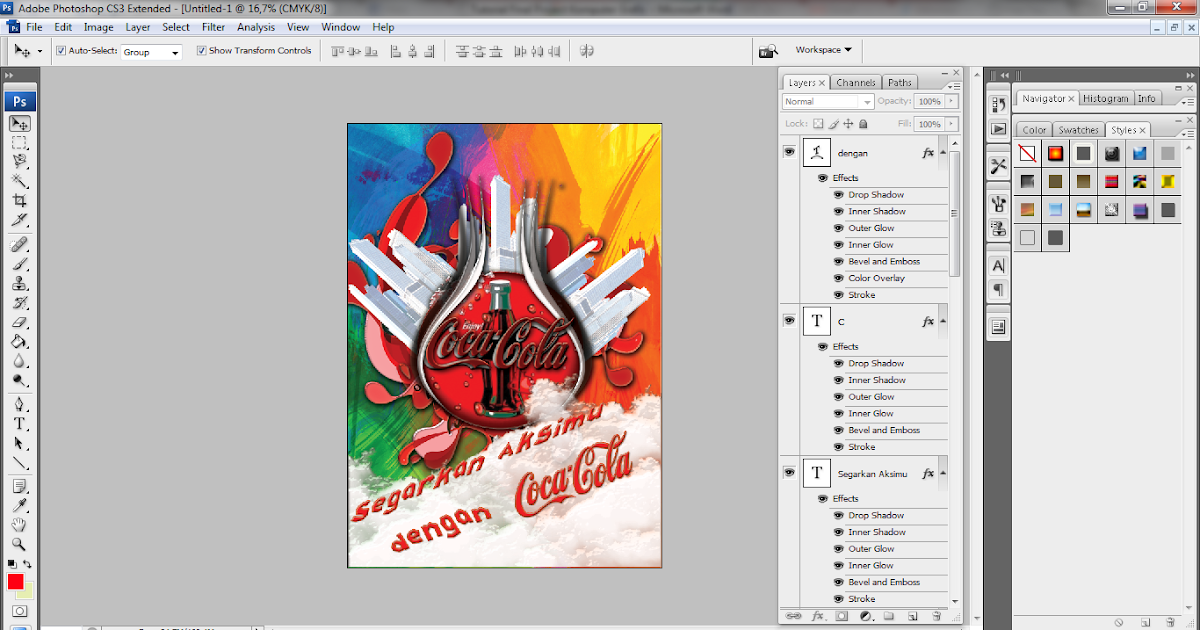1200x630 pixels.
Task: Hide the 'Segarkan Aksimu' layer
Action: point(789,472)
